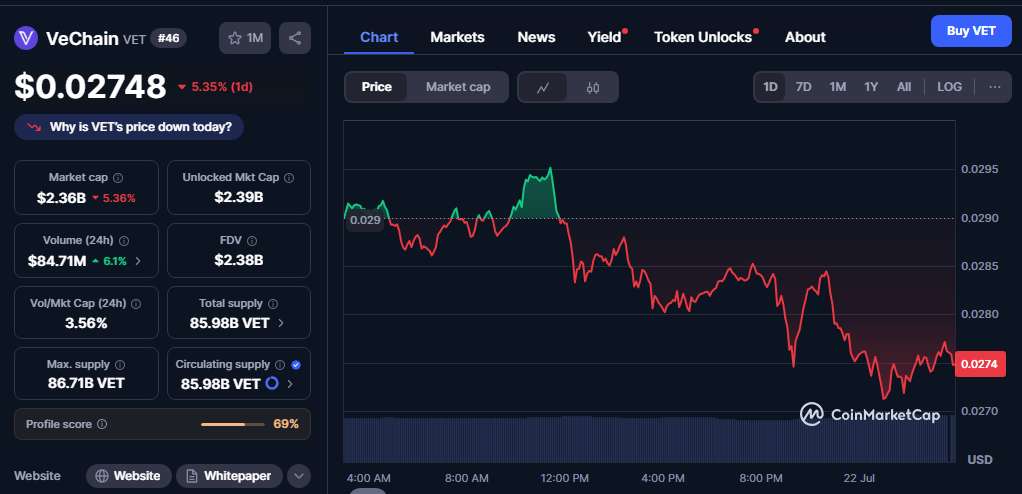This screenshot has height=494, width=1022.
Task: Expand Total supply details chevron
Action: [x=281, y=323]
